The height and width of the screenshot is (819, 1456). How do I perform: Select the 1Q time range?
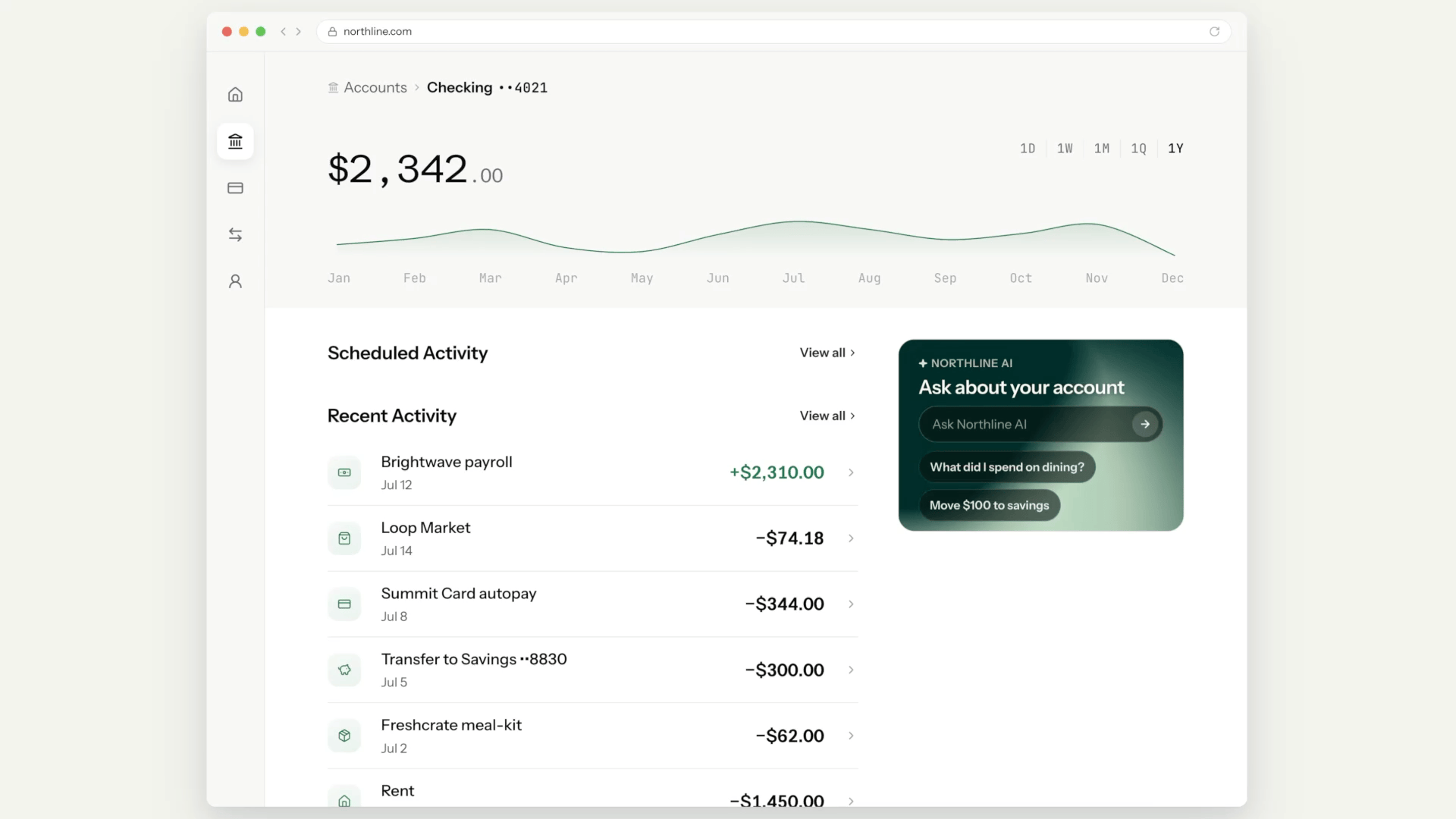pyautogui.click(x=1139, y=149)
